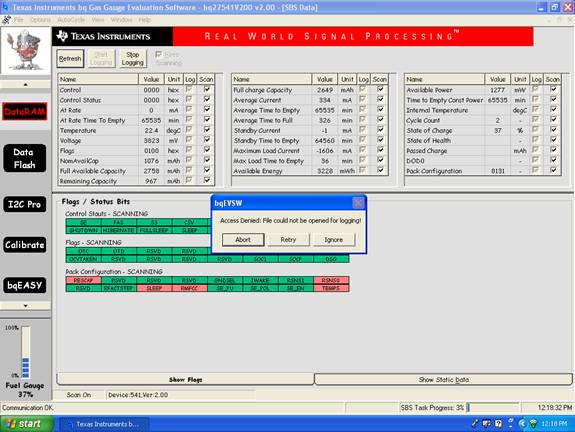Click the RMFCC flag bit

189,288
